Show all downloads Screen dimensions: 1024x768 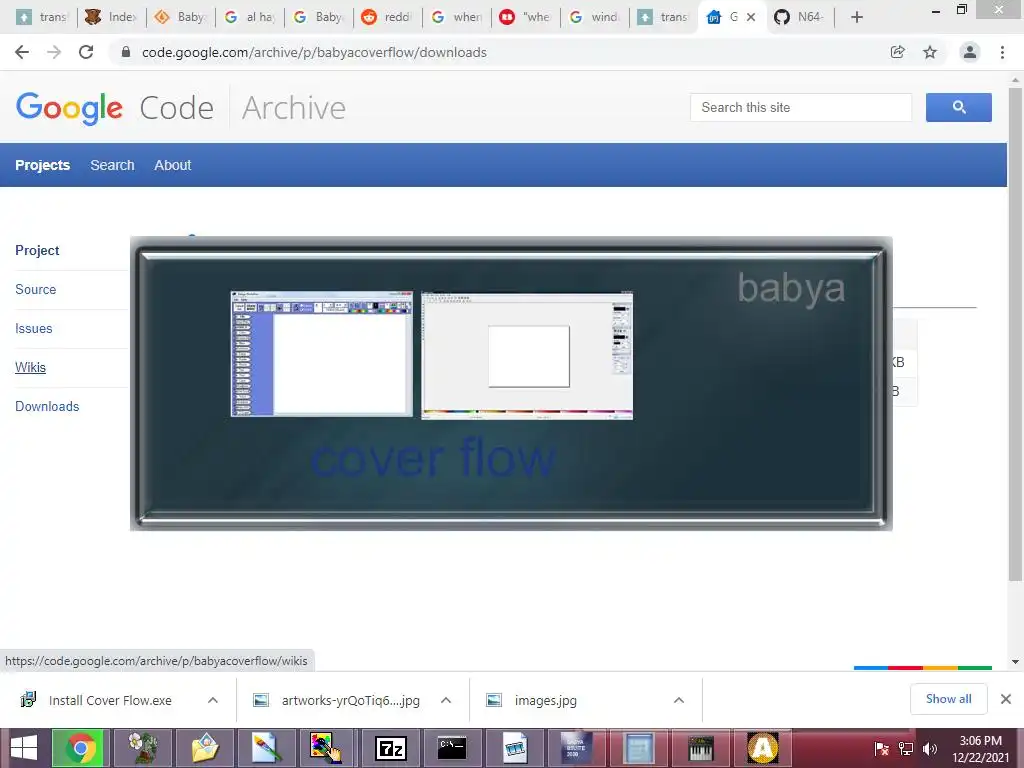[x=948, y=699]
